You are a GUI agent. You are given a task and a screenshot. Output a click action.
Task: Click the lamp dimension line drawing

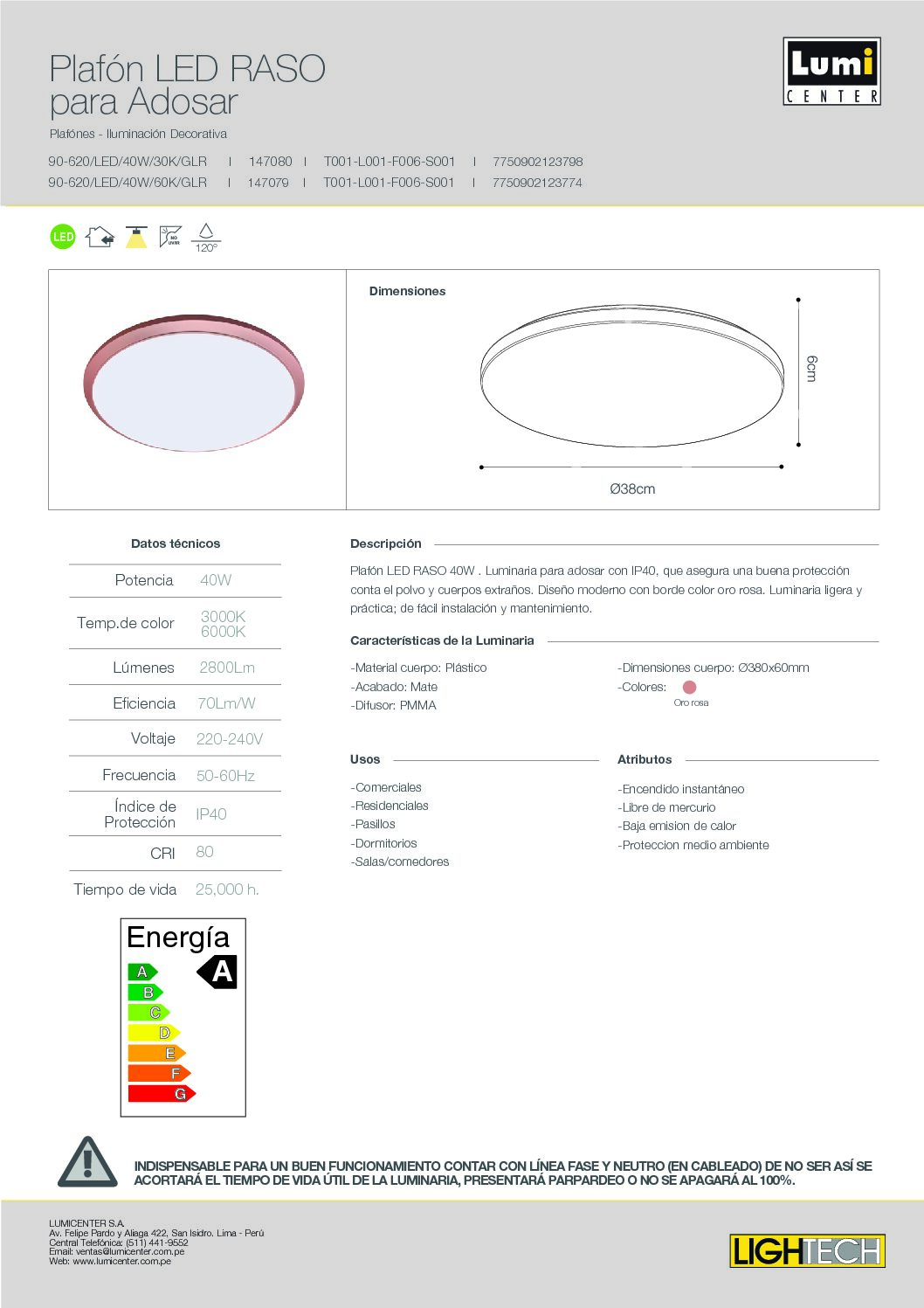tap(632, 376)
